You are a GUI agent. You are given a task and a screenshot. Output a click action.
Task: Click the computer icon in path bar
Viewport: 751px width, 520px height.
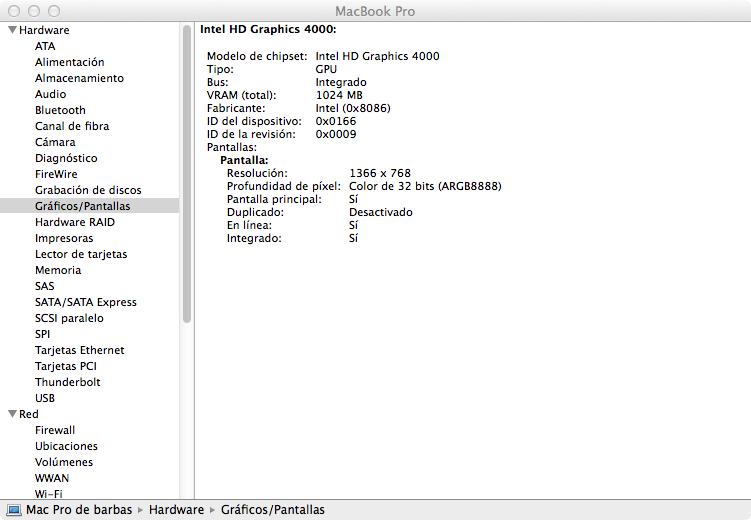(13, 510)
